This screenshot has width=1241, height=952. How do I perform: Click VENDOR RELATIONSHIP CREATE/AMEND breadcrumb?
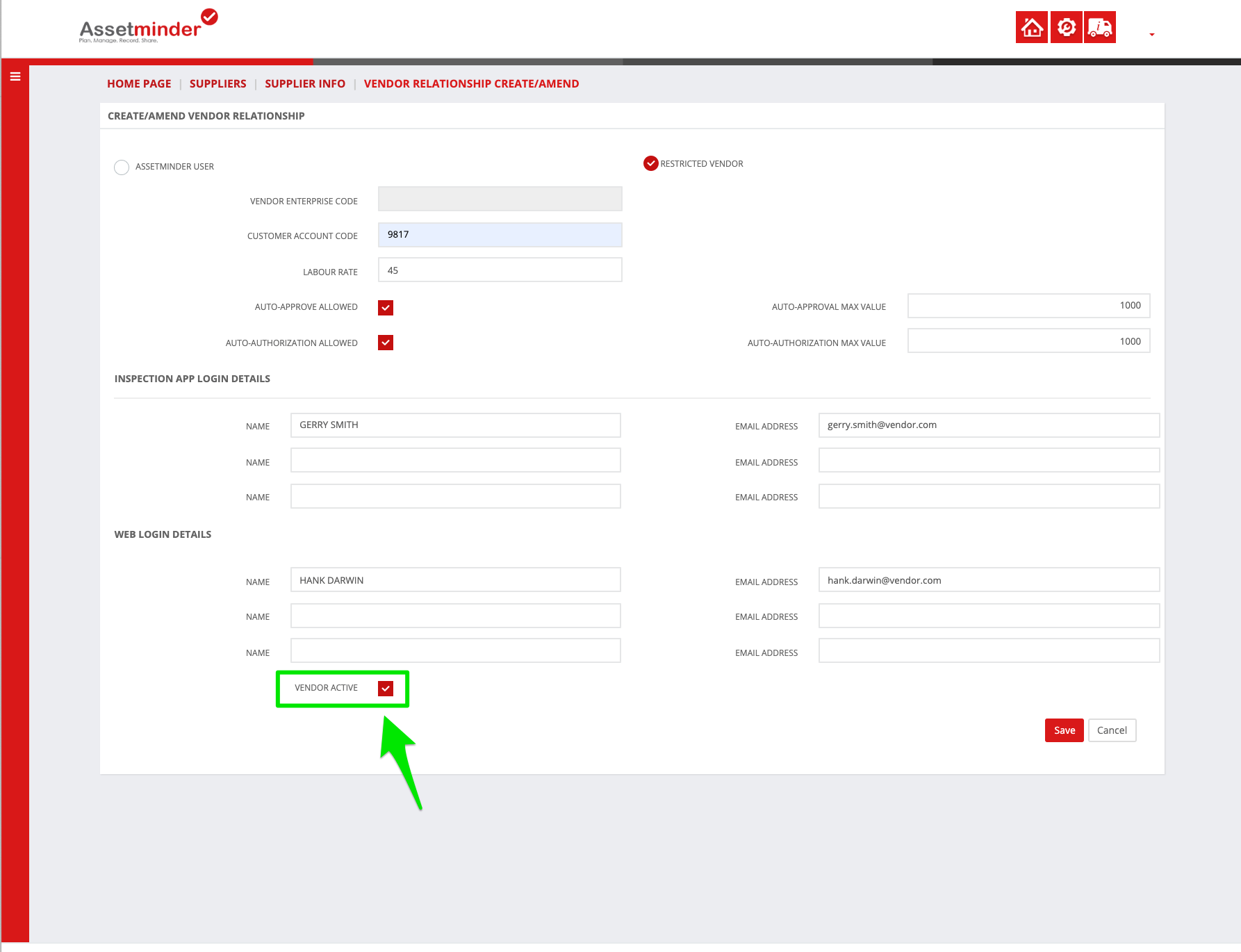tap(471, 83)
